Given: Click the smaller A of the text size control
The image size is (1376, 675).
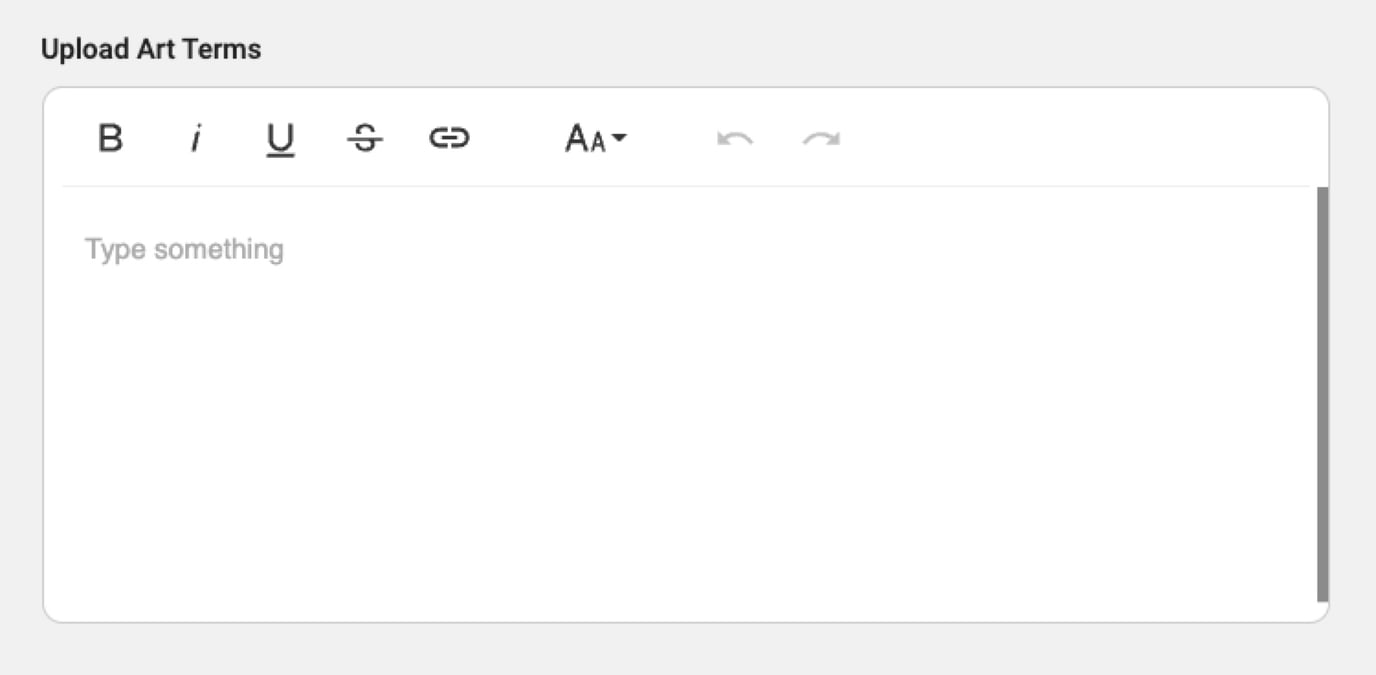Looking at the screenshot, I should pos(597,141).
